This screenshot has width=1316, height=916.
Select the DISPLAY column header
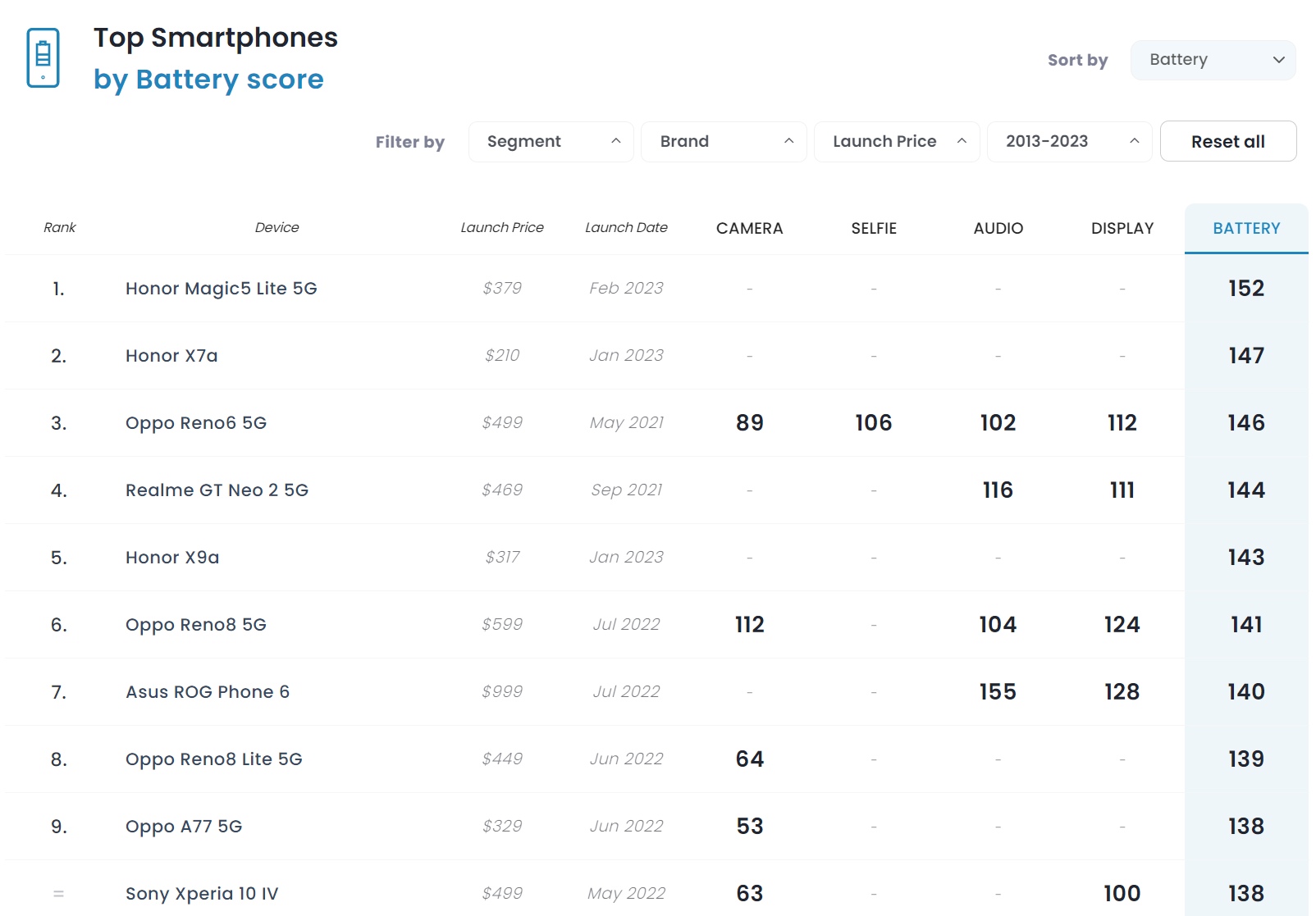tap(1122, 228)
